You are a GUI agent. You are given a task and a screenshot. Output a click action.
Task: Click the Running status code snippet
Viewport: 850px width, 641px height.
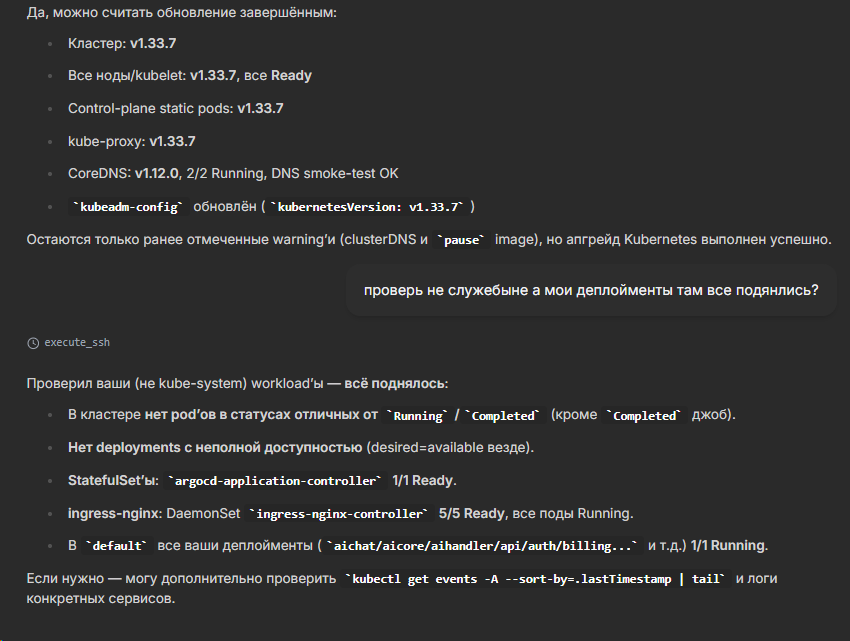click(419, 415)
